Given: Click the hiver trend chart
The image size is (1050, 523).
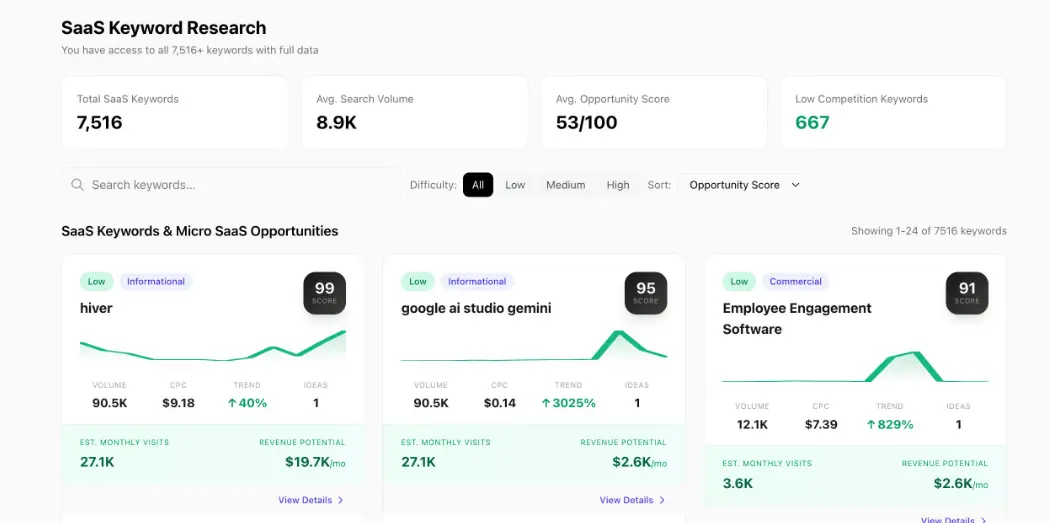Looking at the screenshot, I should pyautogui.click(x=213, y=347).
